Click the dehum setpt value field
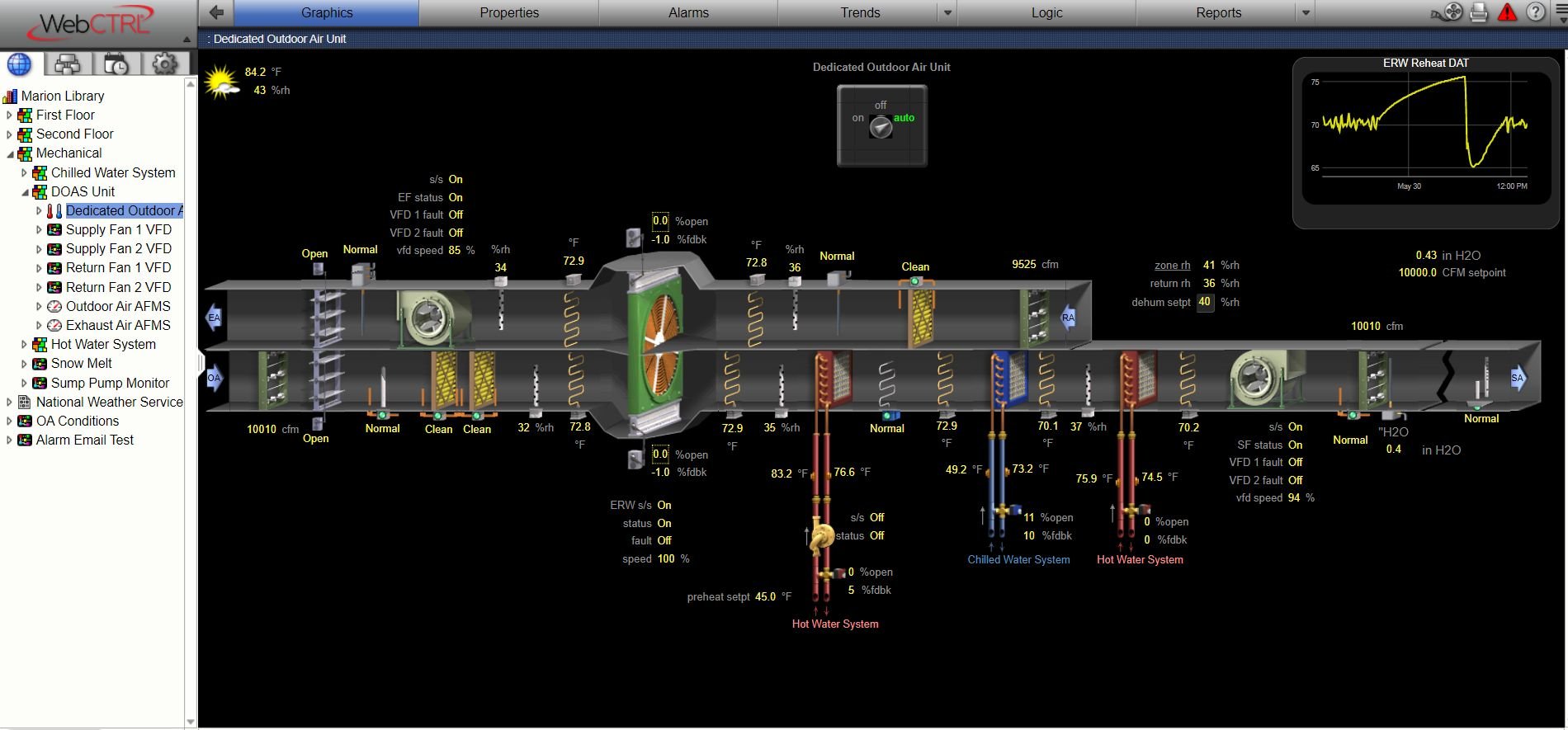The height and width of the screenshot is (730, 1568). (1205, 302)
